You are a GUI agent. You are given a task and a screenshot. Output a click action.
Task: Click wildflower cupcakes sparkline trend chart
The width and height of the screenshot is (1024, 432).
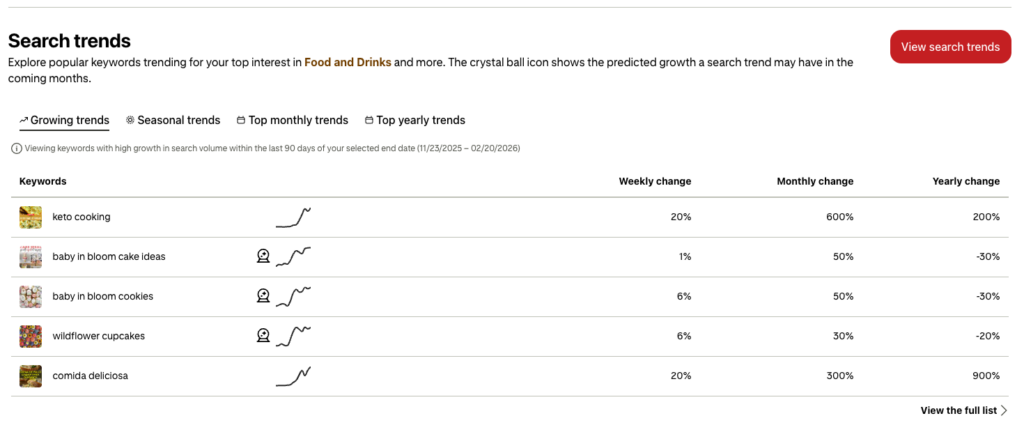(294, 336)
